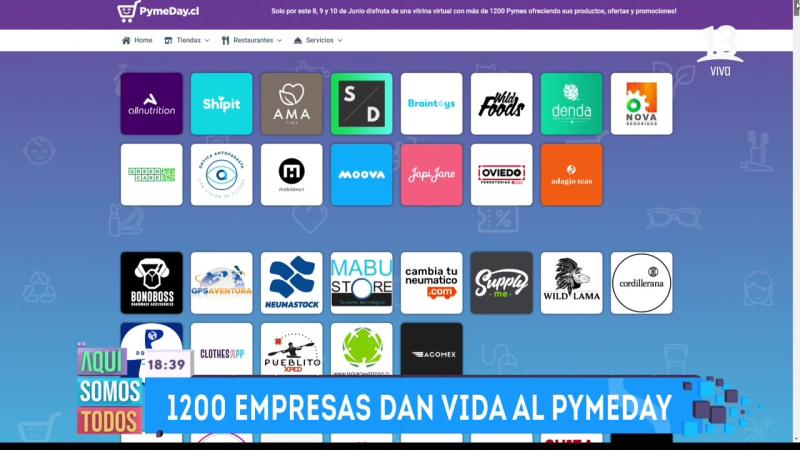Click the Japi Jane pink tile

click(432, 175)
